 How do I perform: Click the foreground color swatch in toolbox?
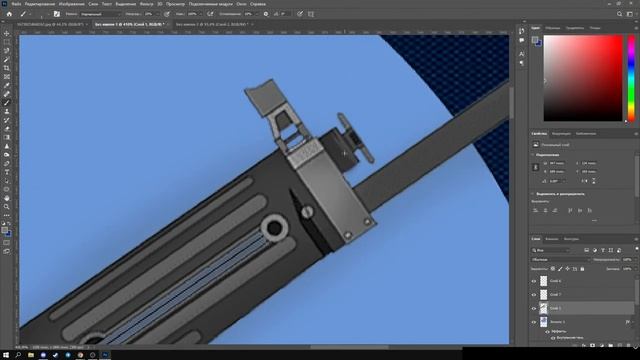tap(4, 230)
